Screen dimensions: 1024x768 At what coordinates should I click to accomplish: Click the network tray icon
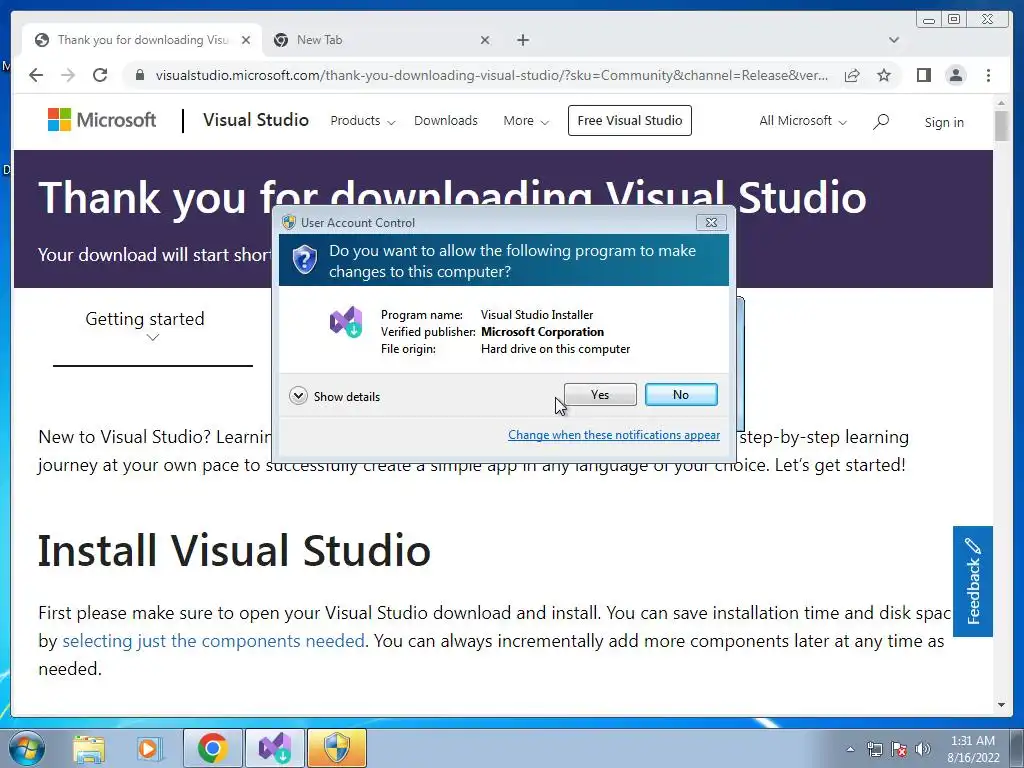click(x=874, y=750)
